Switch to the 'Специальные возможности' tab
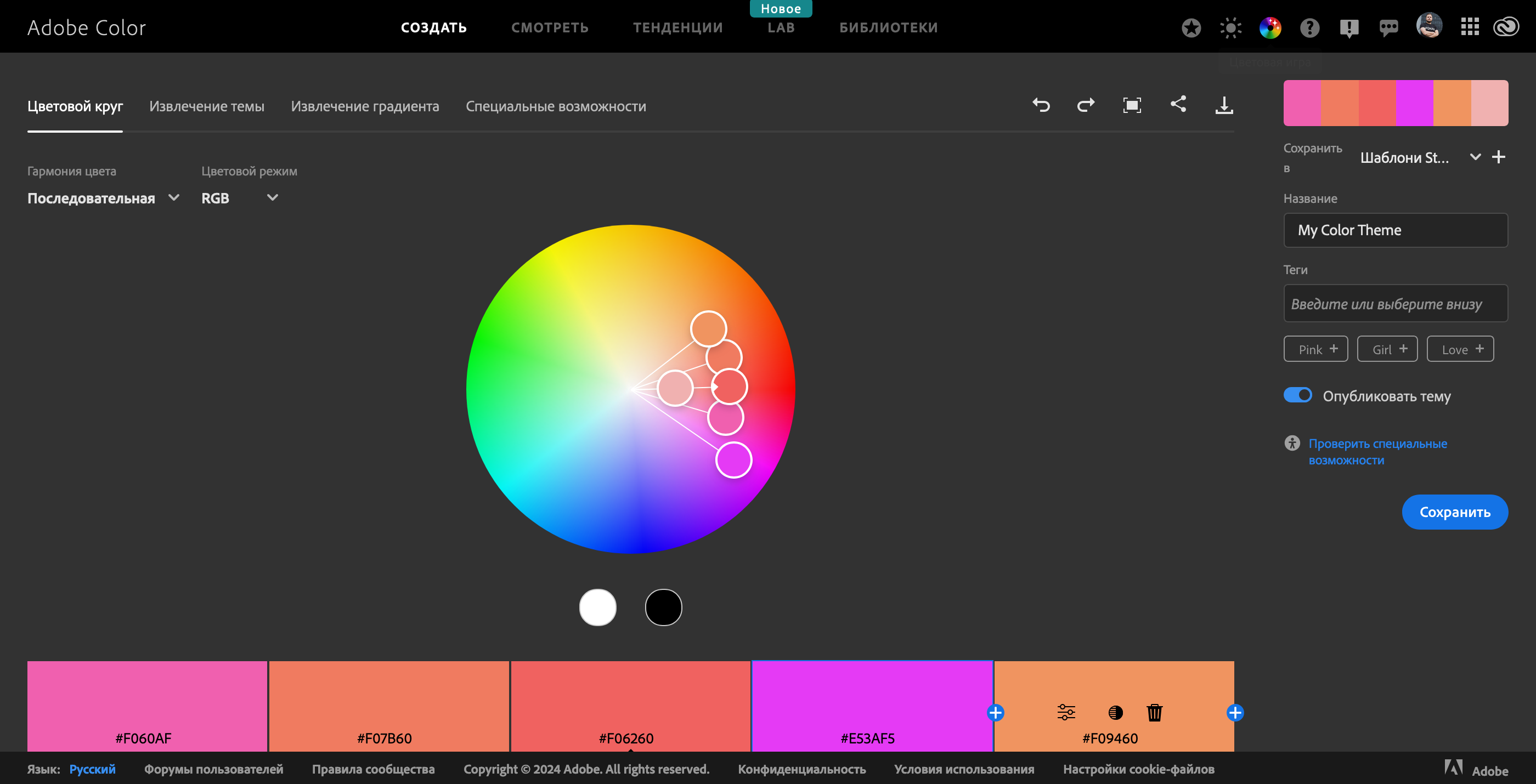The image size is (1536, 784). [x=555, y=105]
